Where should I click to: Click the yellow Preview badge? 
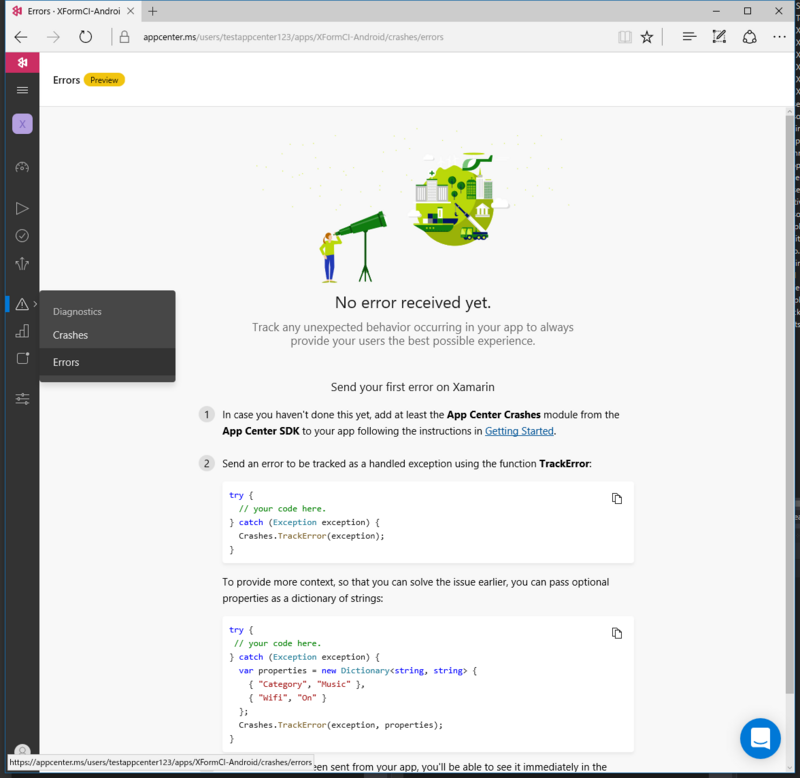tap(104, 80)
